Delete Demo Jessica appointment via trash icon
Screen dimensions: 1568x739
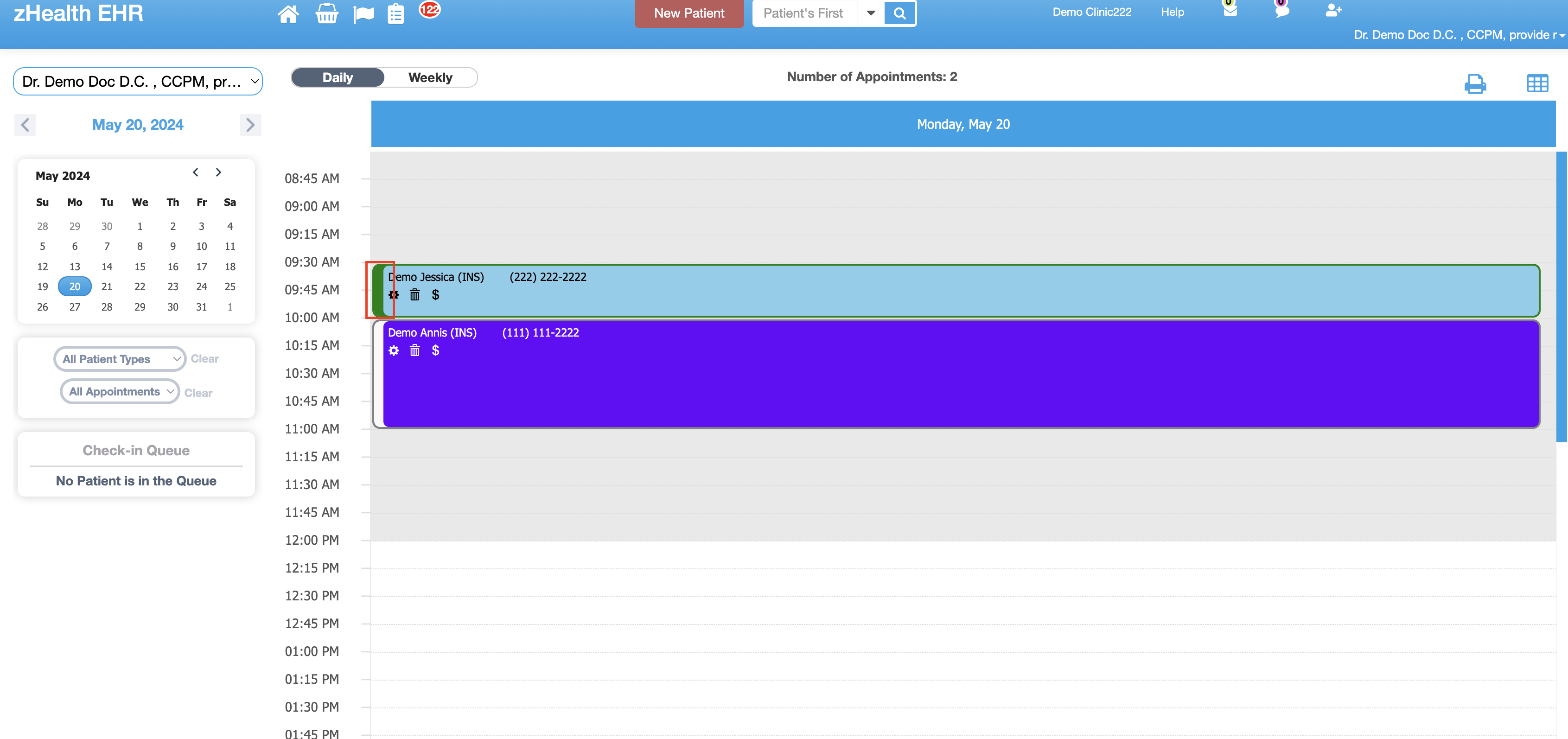coord(414,294)
